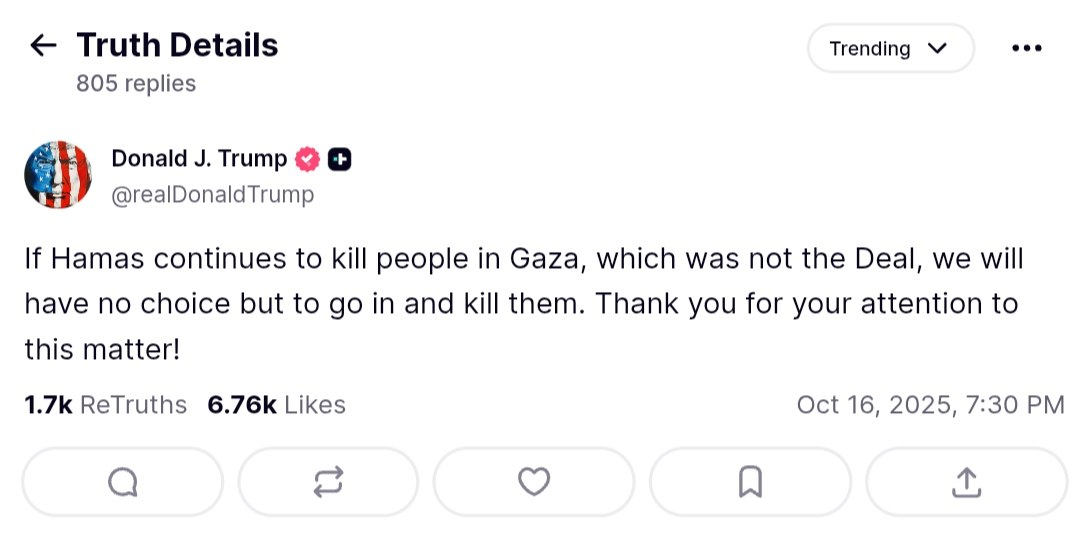This screenshot has width=1080, height=537.
Task: Open the three-dot more options menu
Action: [1027, 49]
